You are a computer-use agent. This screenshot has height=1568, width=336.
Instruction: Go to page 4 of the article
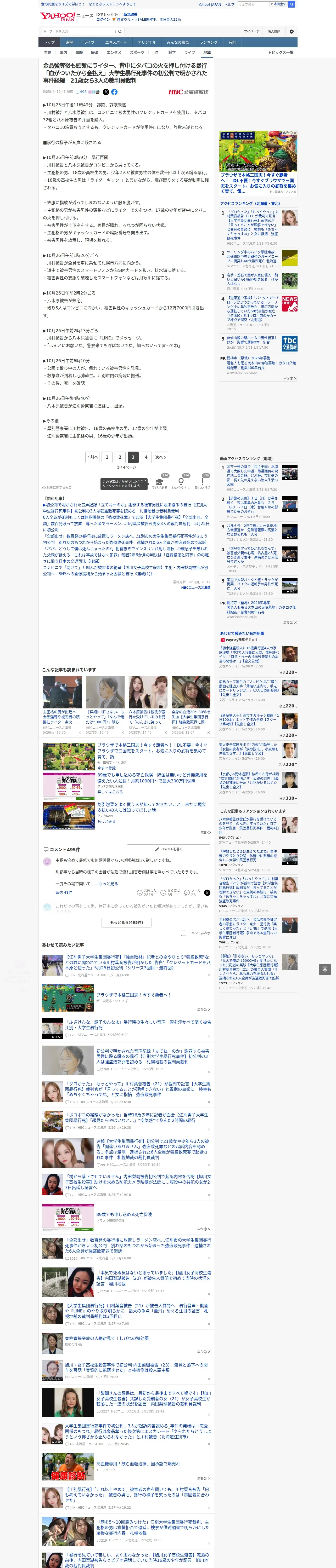coord(146,457)
